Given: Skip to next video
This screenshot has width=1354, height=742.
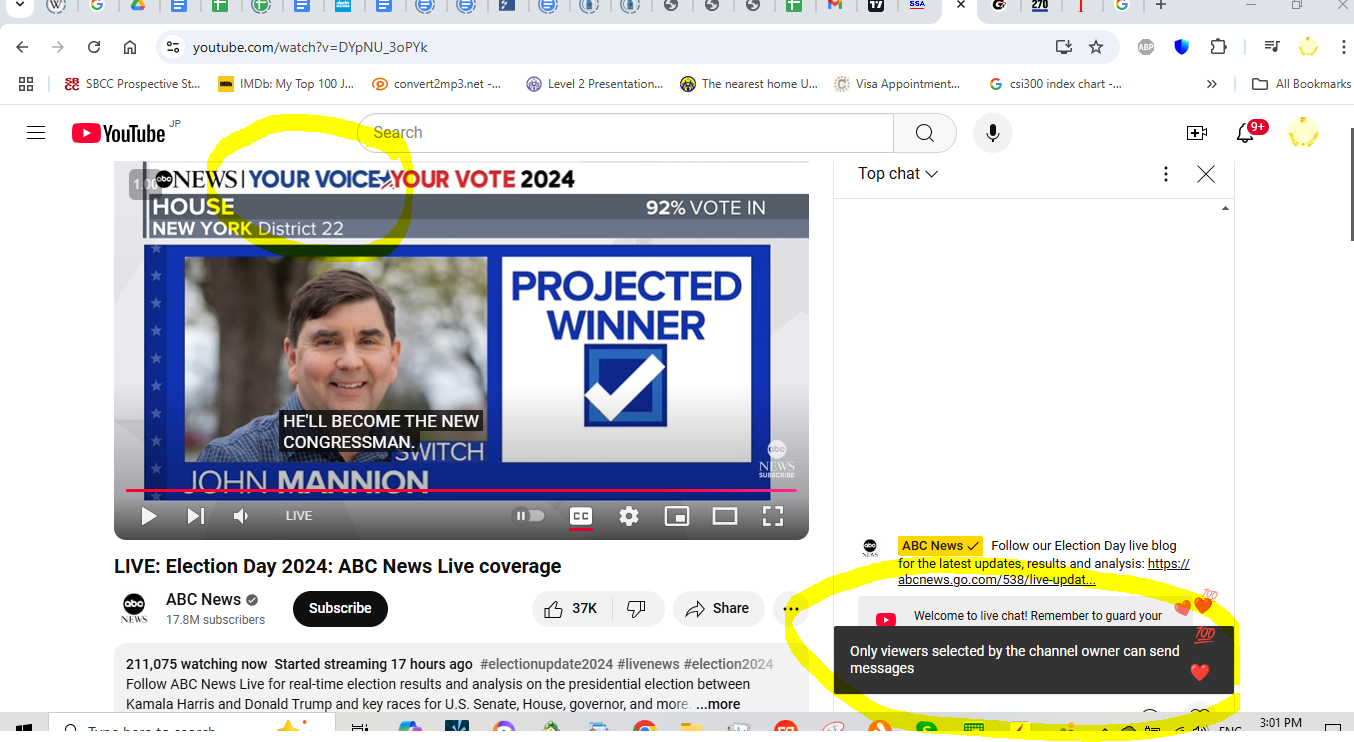Looking at the screenshot, I should point(196,516).
